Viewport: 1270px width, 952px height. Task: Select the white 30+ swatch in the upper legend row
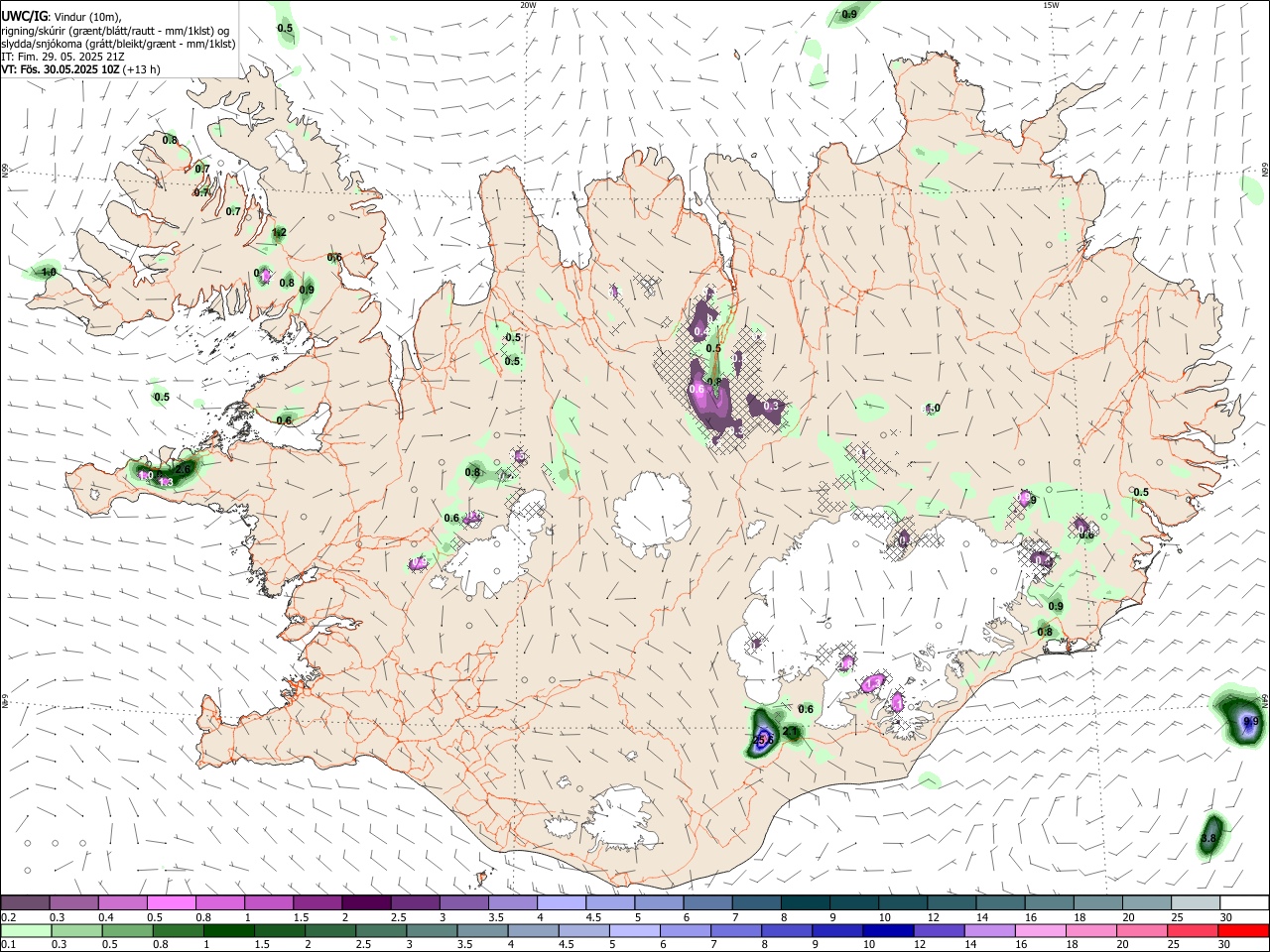(1243, 902)
